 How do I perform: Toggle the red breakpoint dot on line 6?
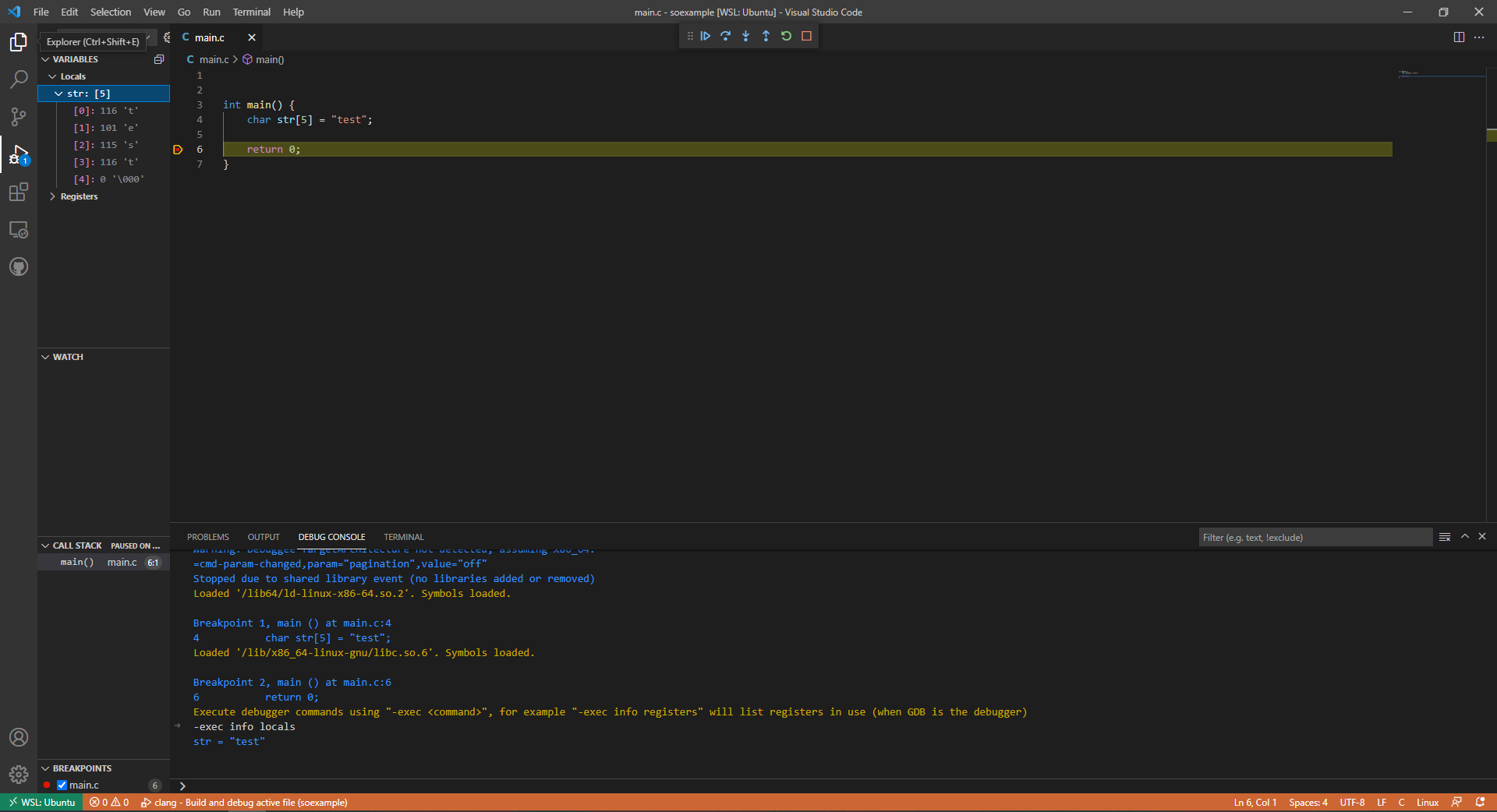tap(46, 786)
